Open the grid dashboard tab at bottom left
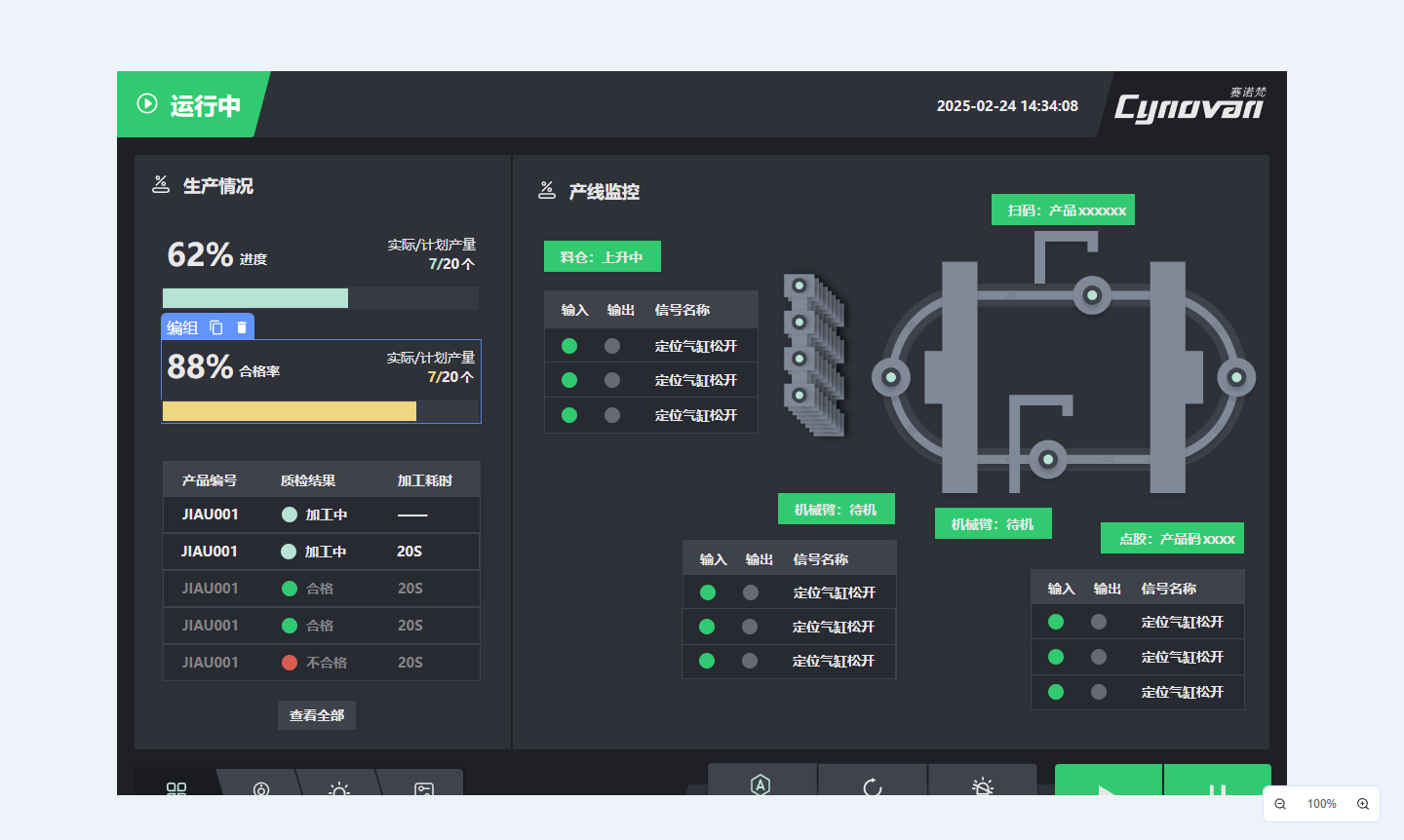Viewport: 1404px width, 840px height. [x=176, y=787]
